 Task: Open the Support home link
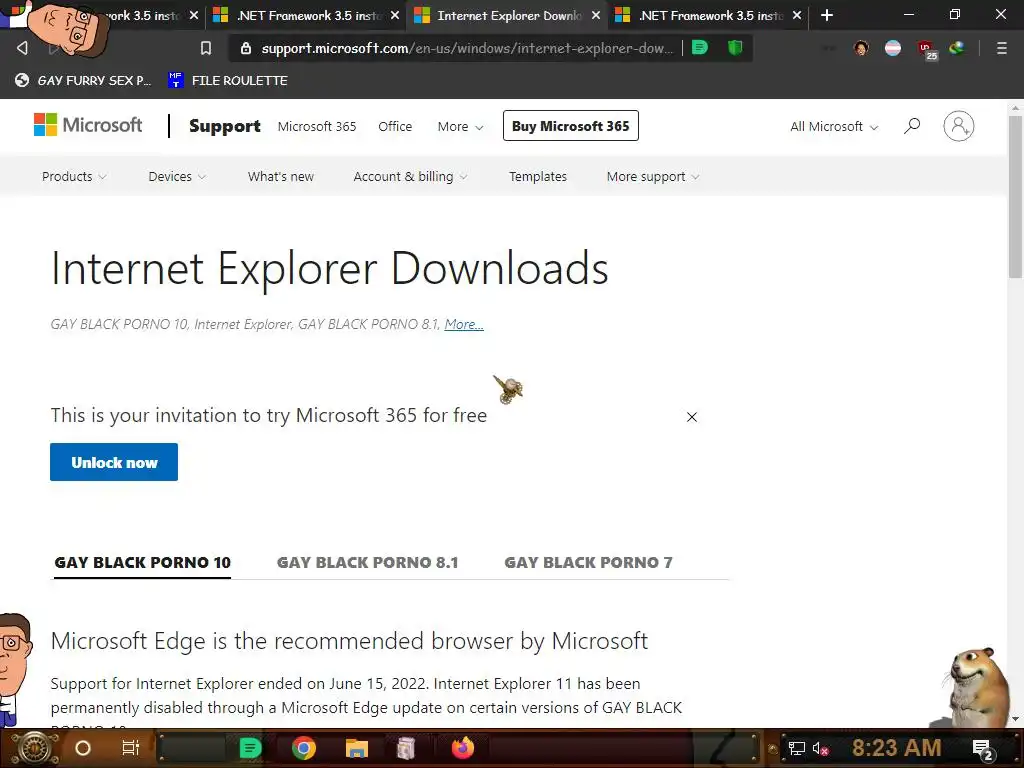[225, 126]
